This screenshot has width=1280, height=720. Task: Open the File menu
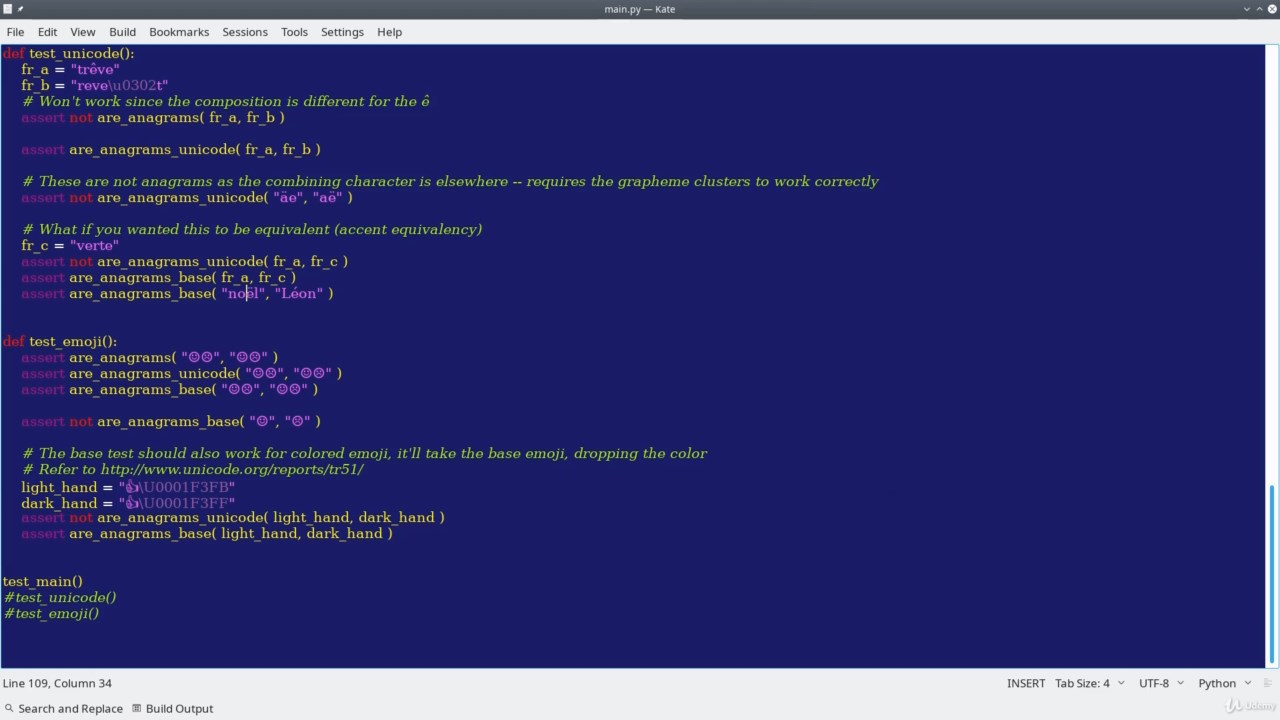click(x=15, y=32)
